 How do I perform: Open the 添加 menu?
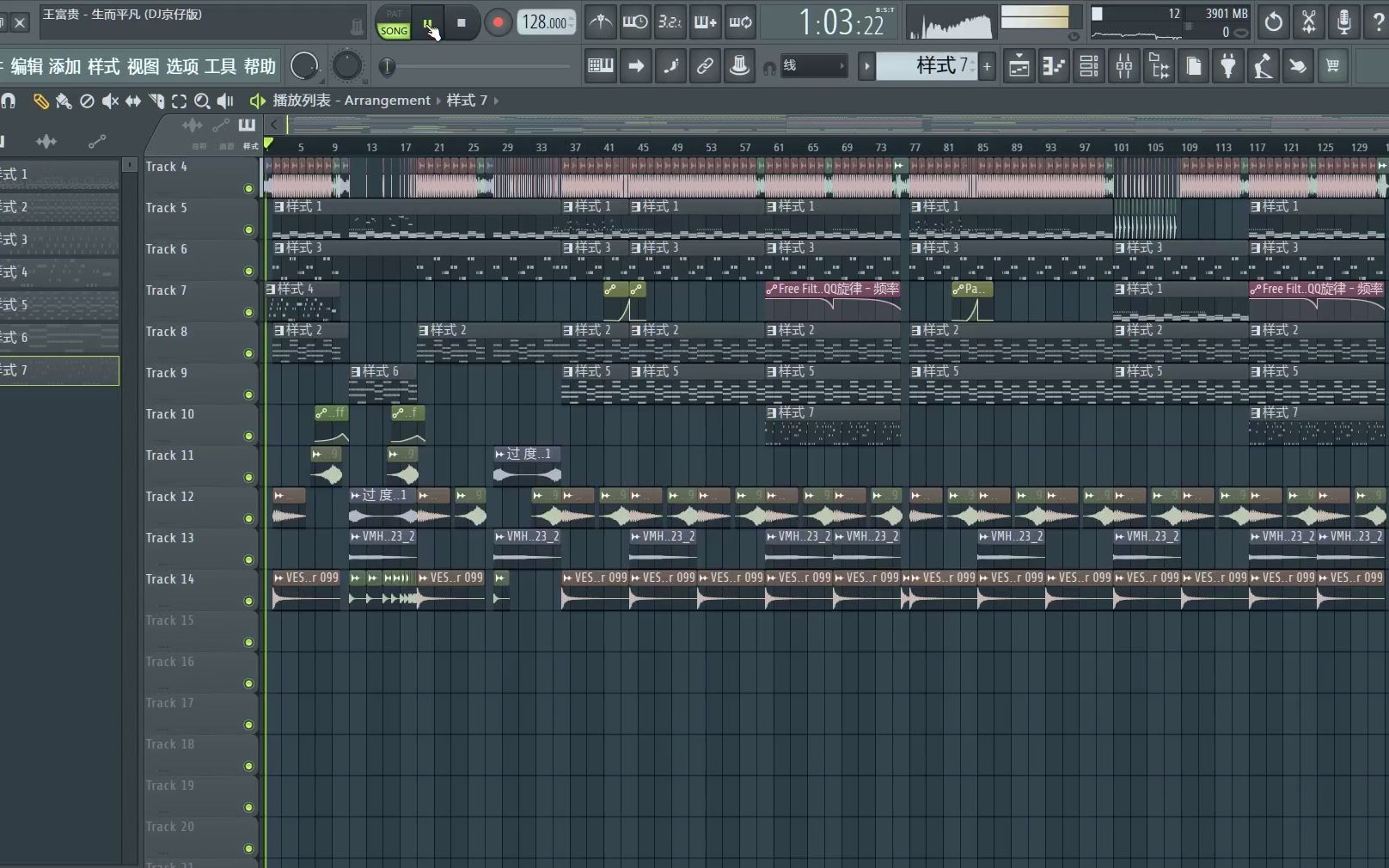click(x=65, y=66)
